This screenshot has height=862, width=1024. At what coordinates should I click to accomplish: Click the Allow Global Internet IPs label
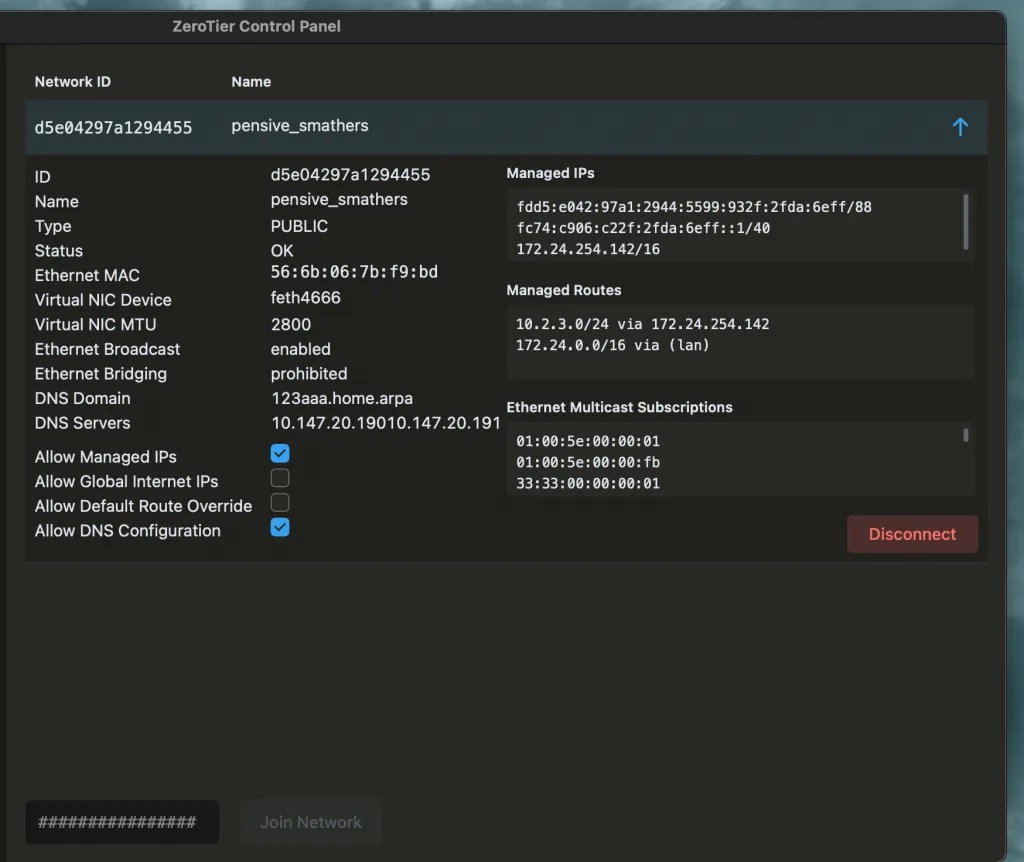tap(126, 481)
